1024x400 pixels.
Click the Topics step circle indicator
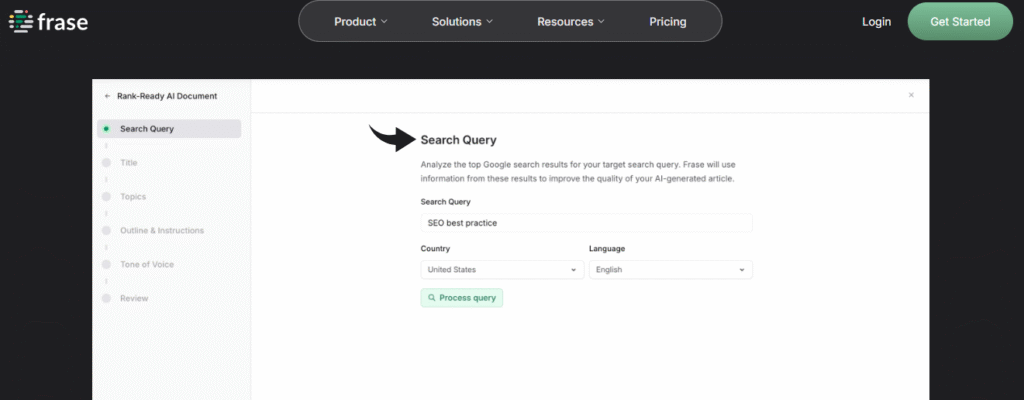[106, 196]
